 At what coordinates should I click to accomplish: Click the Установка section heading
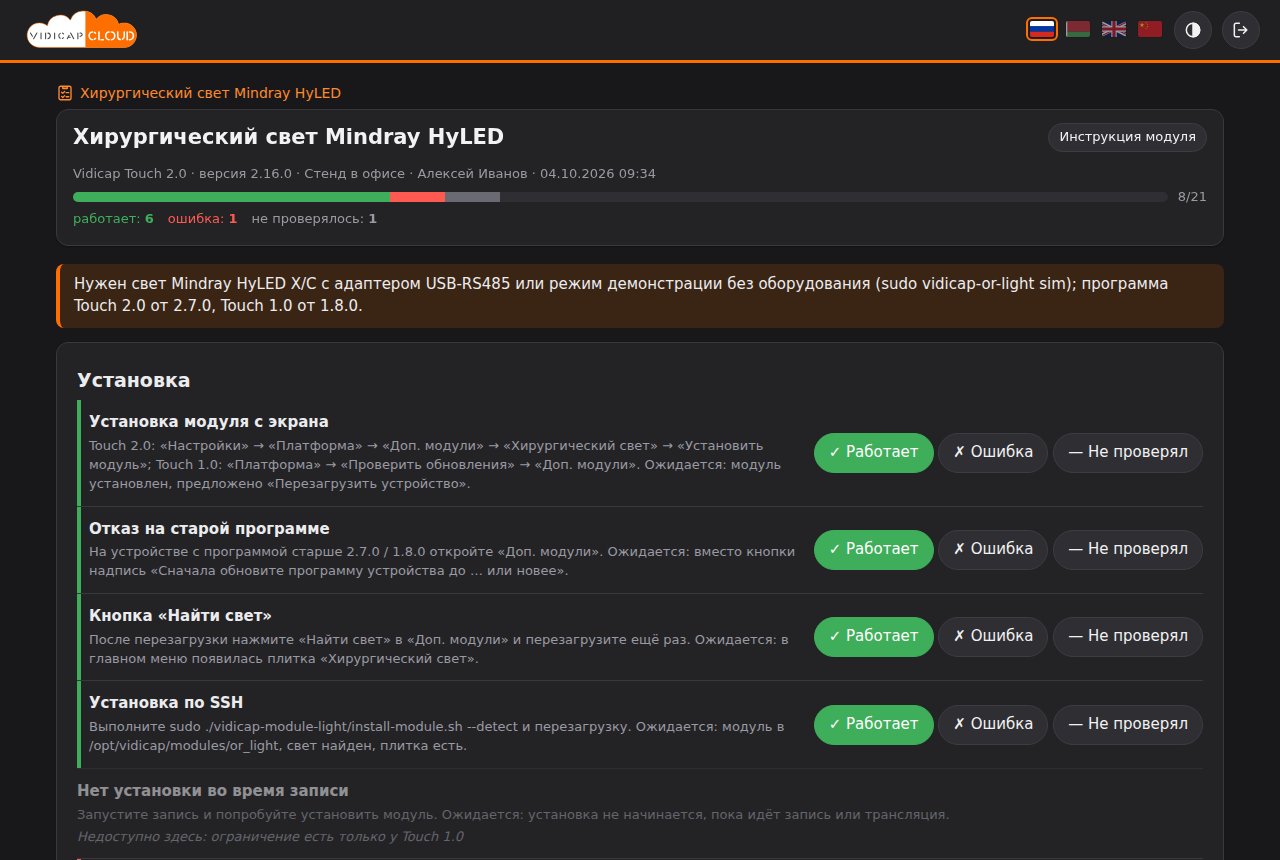(x=134, y=381)
